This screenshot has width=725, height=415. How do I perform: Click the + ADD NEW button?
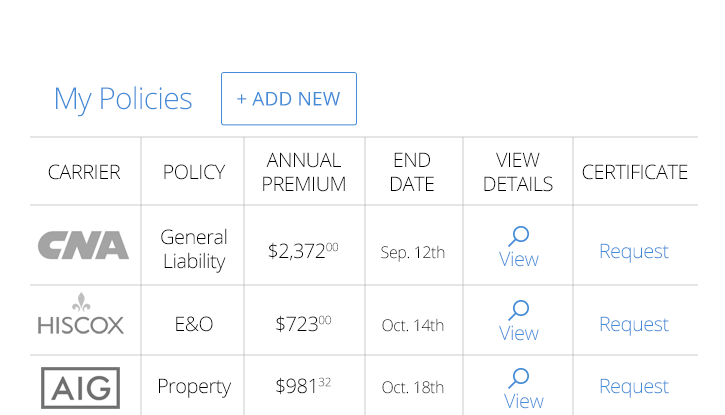289,98
